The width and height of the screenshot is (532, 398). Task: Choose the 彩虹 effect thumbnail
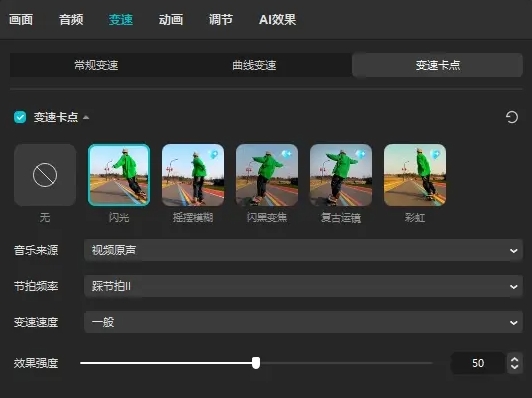pos(415,175)
